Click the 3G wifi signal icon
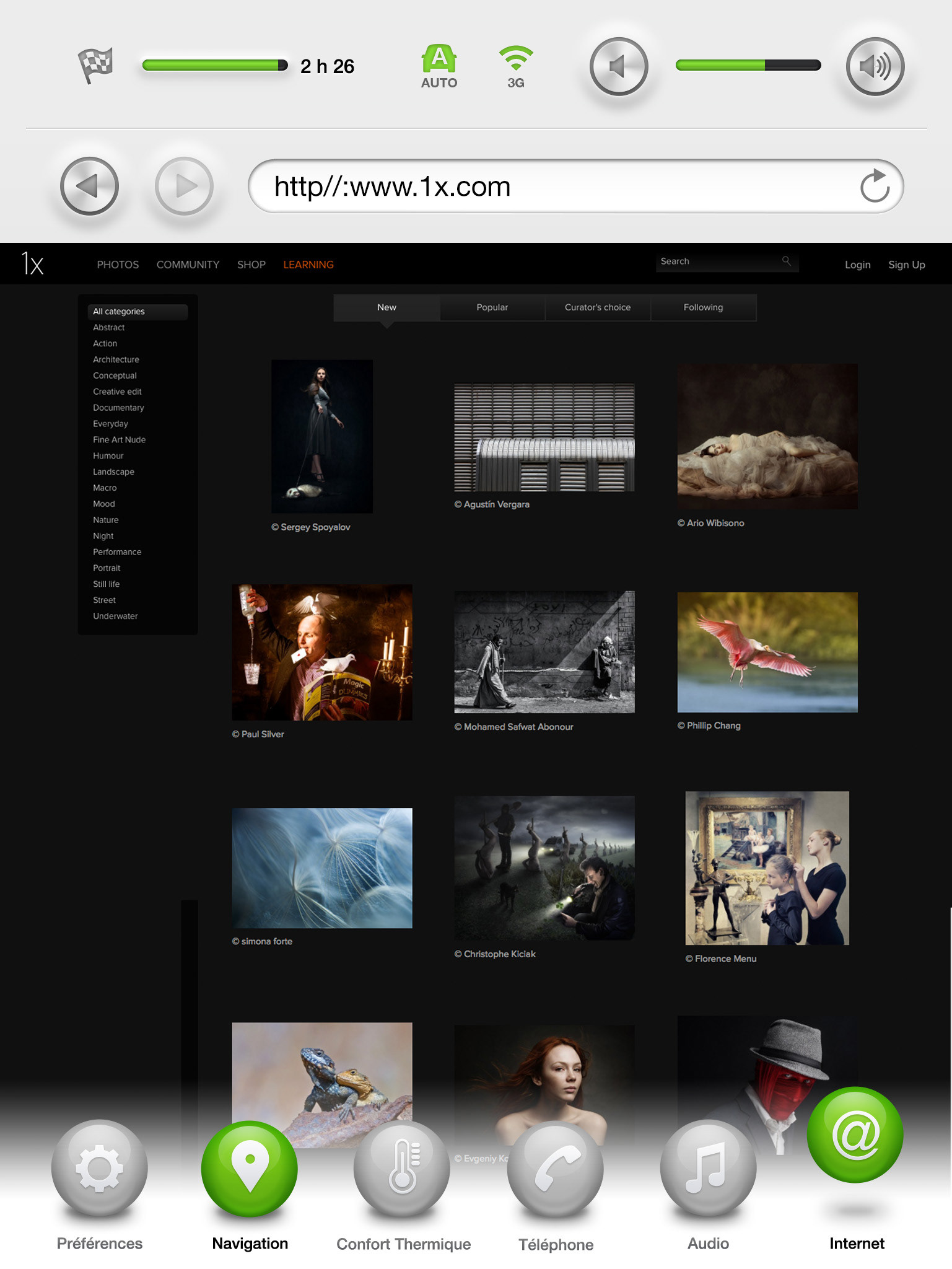Viewport: 952px width, 1269px height. pyautogui.click(x=516, y=66)
